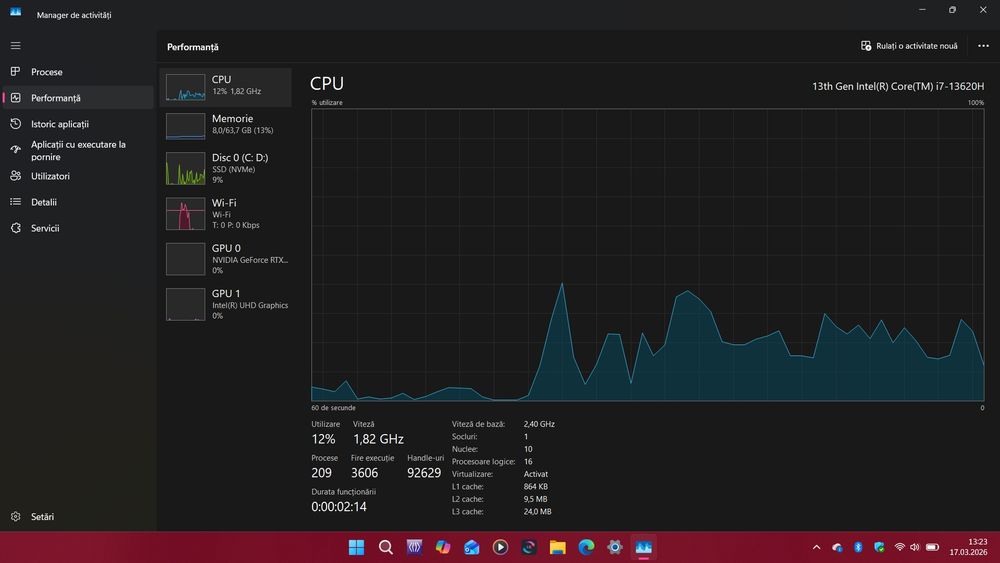The height and width of the screenshot is (563, 1000).
Task: Select the CPU performance graph thumbnail
Action: pyautogui.click(x=186, y=87)
